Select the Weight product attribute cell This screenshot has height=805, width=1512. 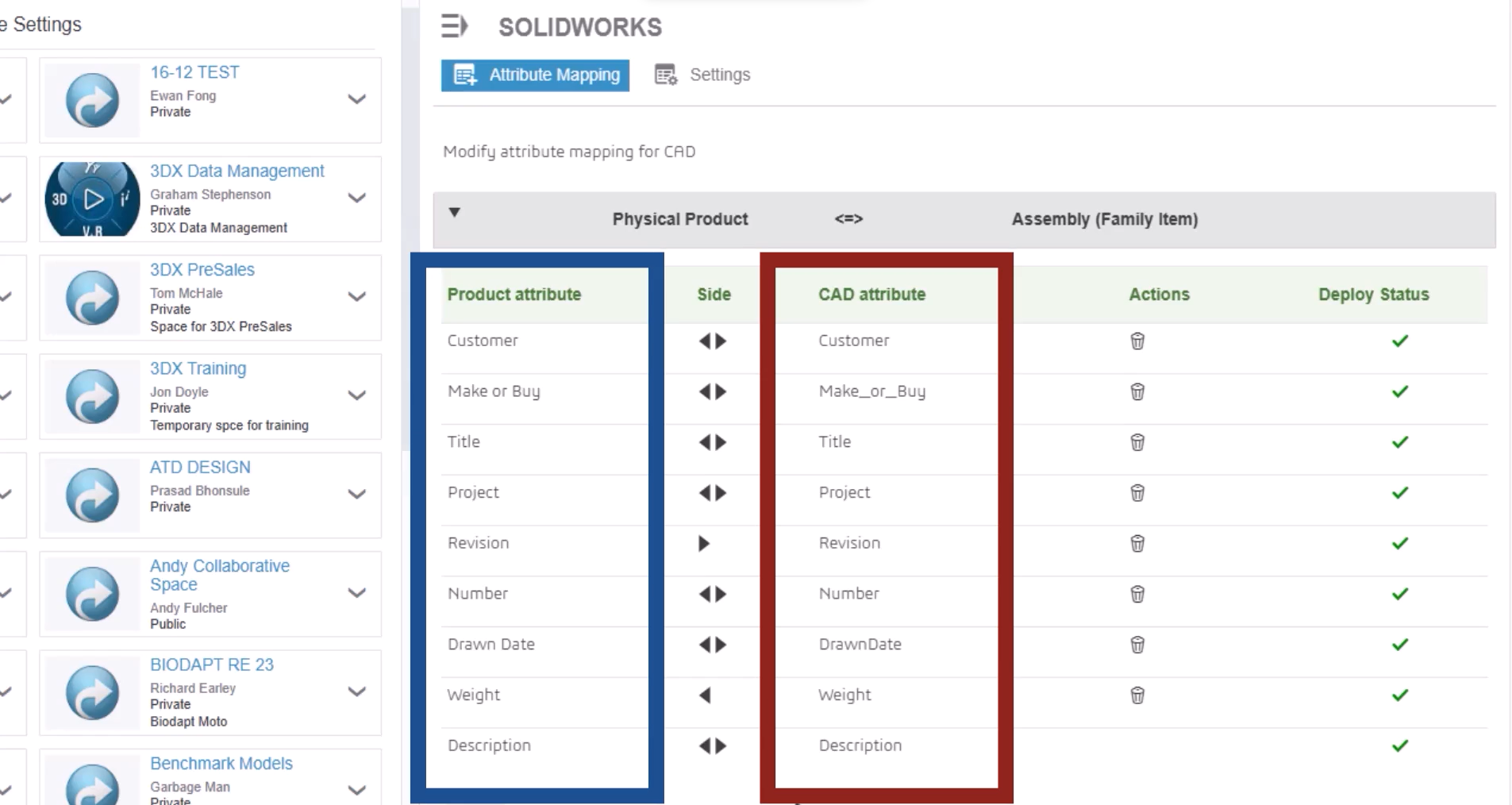(474, 695)
